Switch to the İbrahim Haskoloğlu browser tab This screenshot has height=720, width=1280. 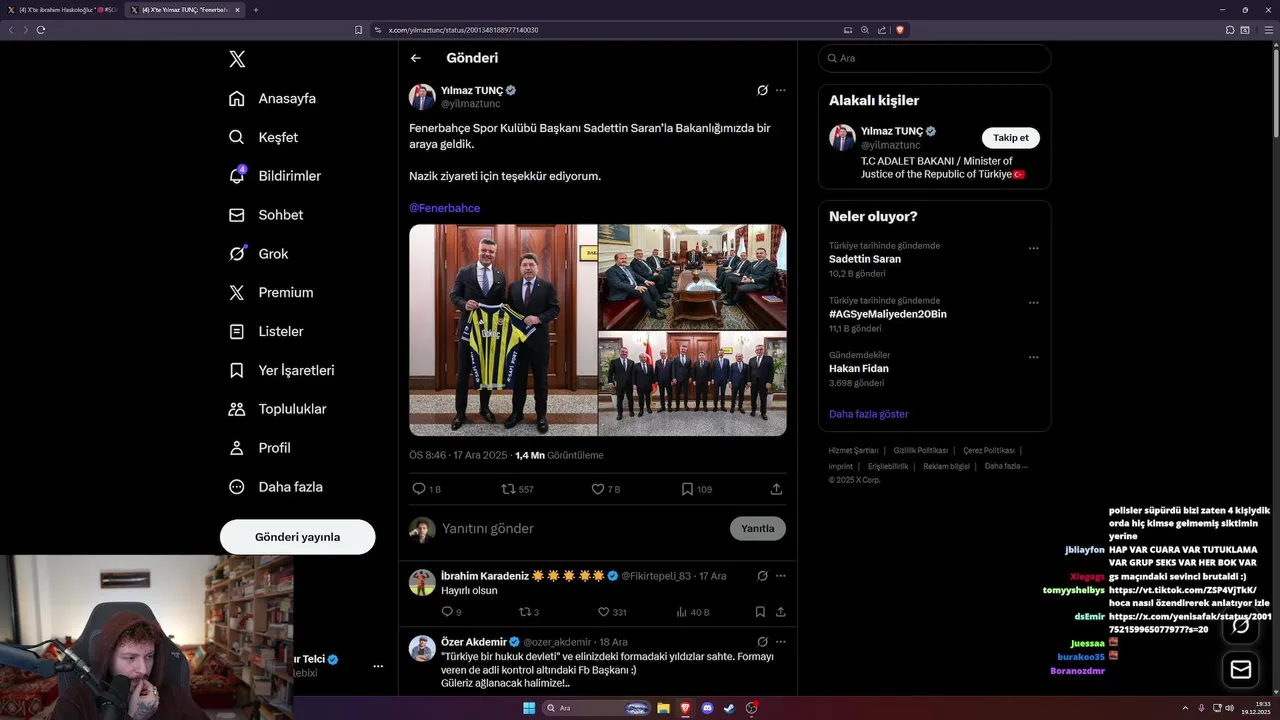click(63, 10)
